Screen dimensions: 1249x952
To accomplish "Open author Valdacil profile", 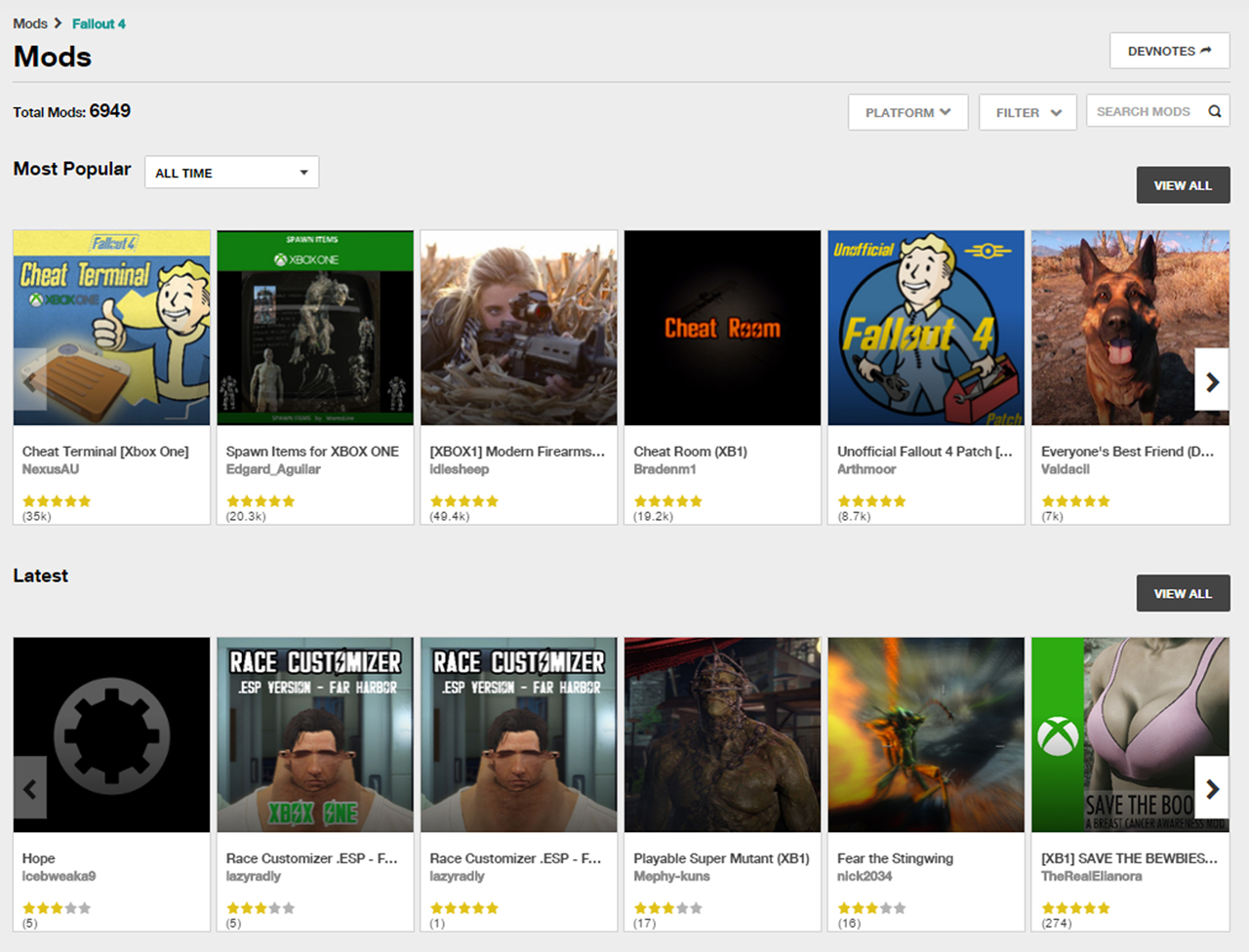I will [1066, 469].
